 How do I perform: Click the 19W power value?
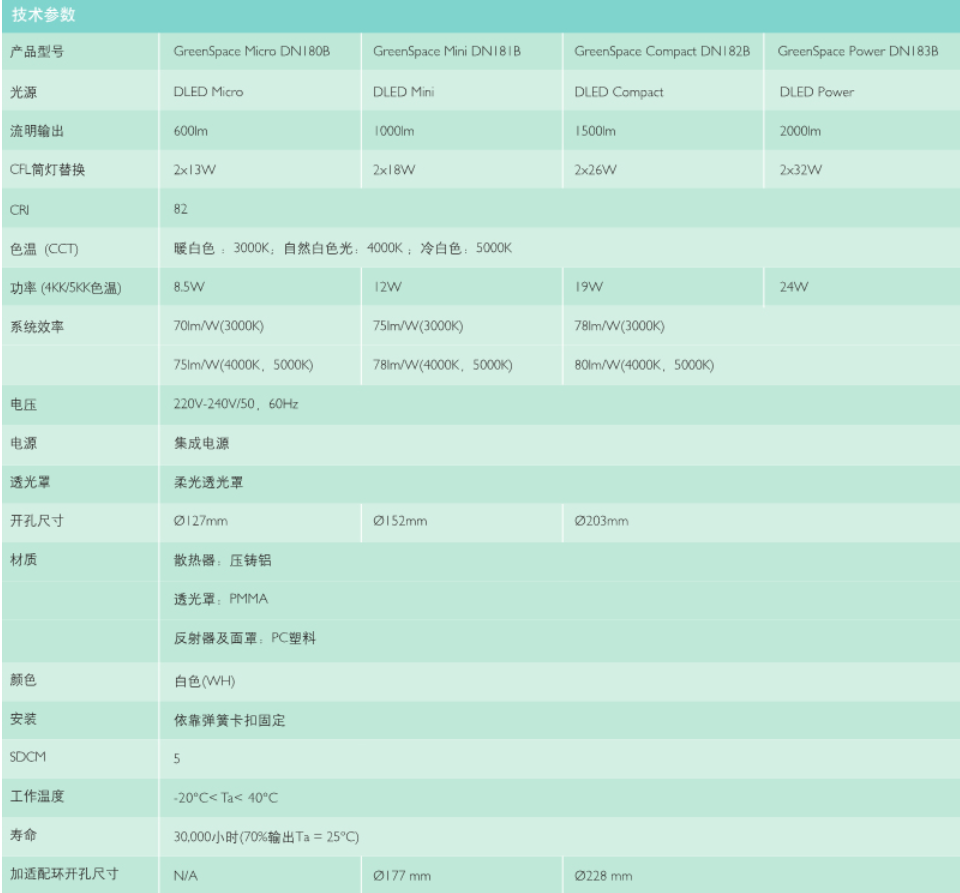click(588, 286)
